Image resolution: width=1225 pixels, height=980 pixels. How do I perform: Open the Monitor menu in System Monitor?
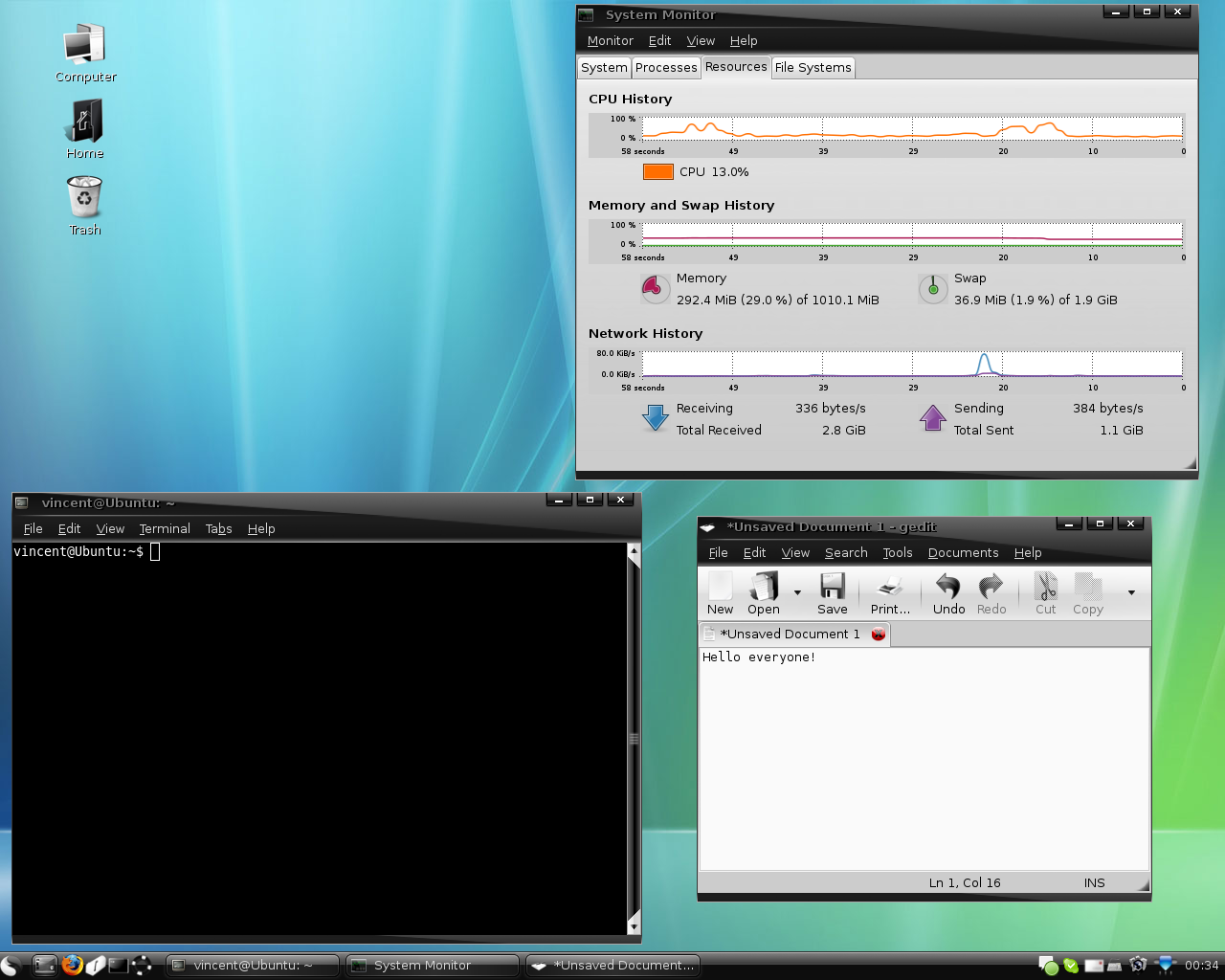tap(611, 40)
